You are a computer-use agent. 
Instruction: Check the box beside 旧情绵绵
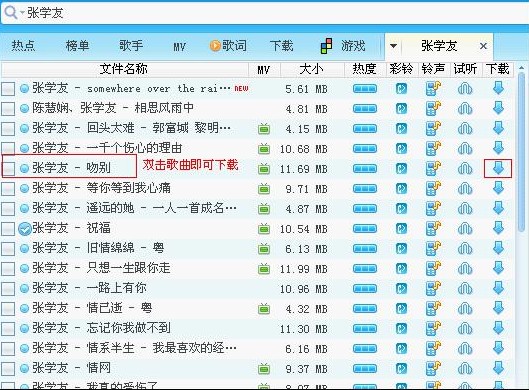pyautogui.click(x=8, y=249)
